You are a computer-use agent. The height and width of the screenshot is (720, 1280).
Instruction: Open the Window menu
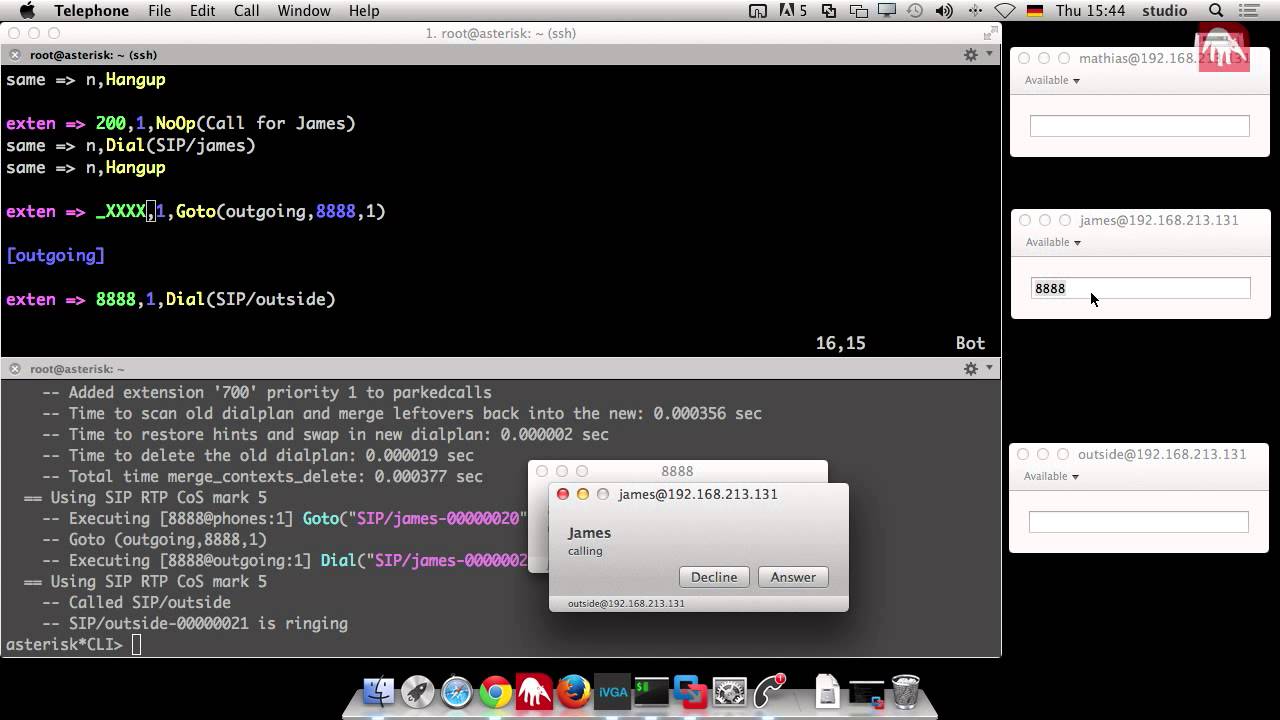pyautogui.click(x=304, y=11)
